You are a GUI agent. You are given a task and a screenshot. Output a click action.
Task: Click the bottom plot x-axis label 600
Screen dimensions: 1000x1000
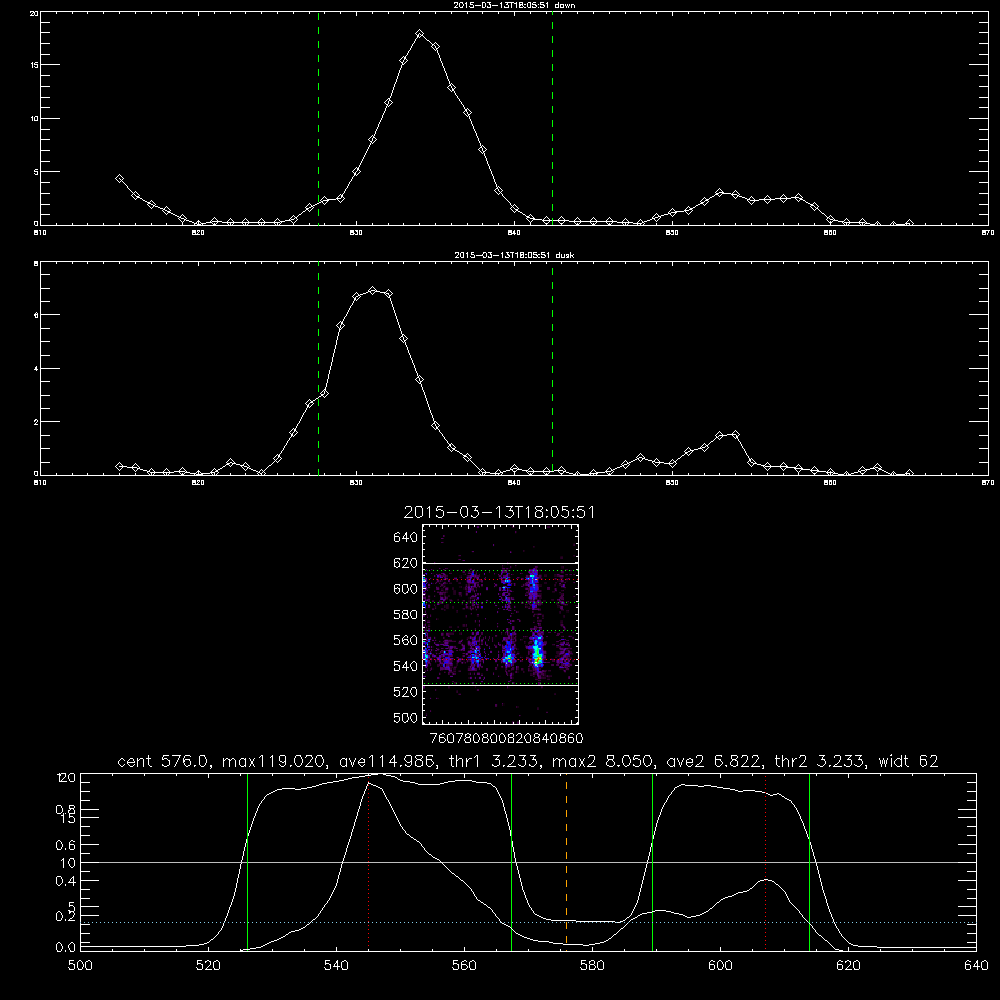pos(720,965)
